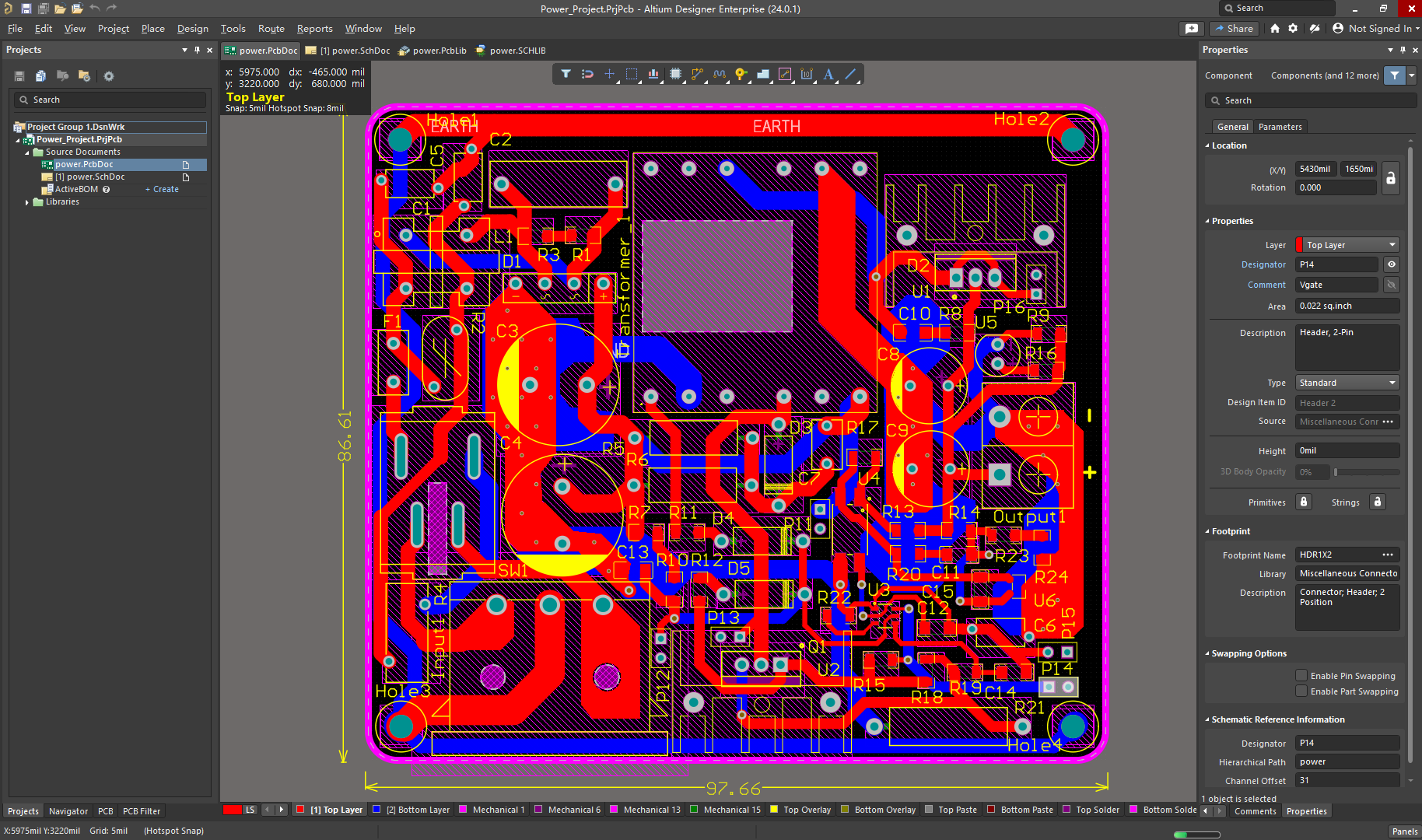
Task: Open the Layer dropdown in Properties
Action: tap(1347, 245)
